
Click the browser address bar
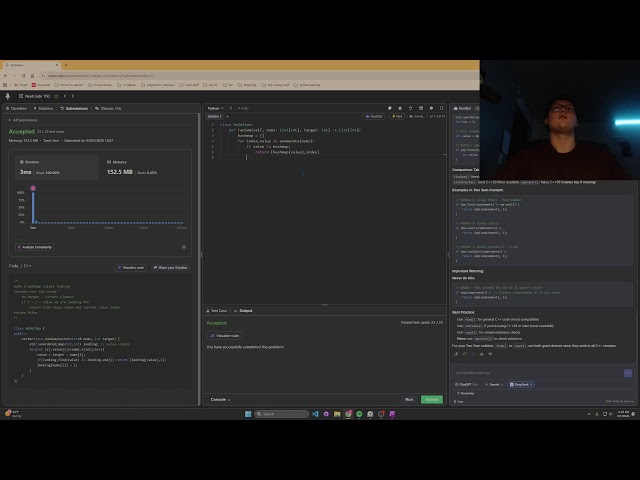pos(257,76)
